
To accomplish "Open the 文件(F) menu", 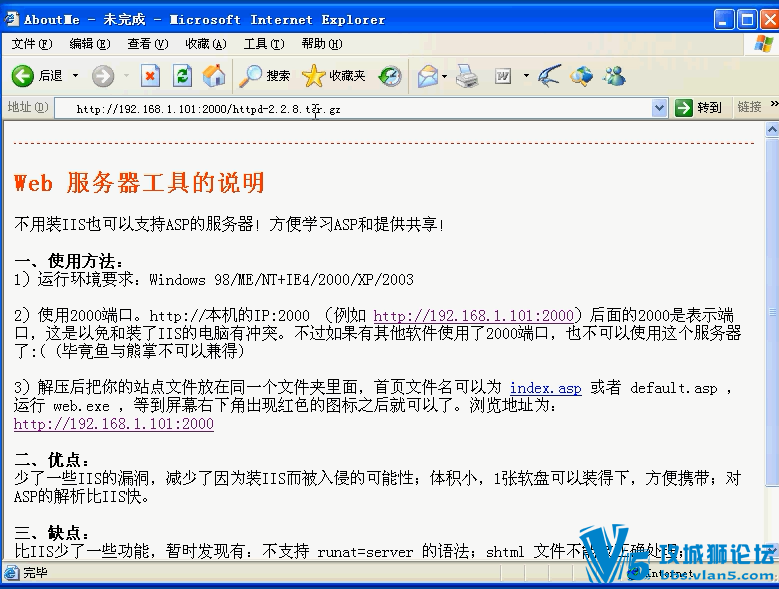I will 32,44.
